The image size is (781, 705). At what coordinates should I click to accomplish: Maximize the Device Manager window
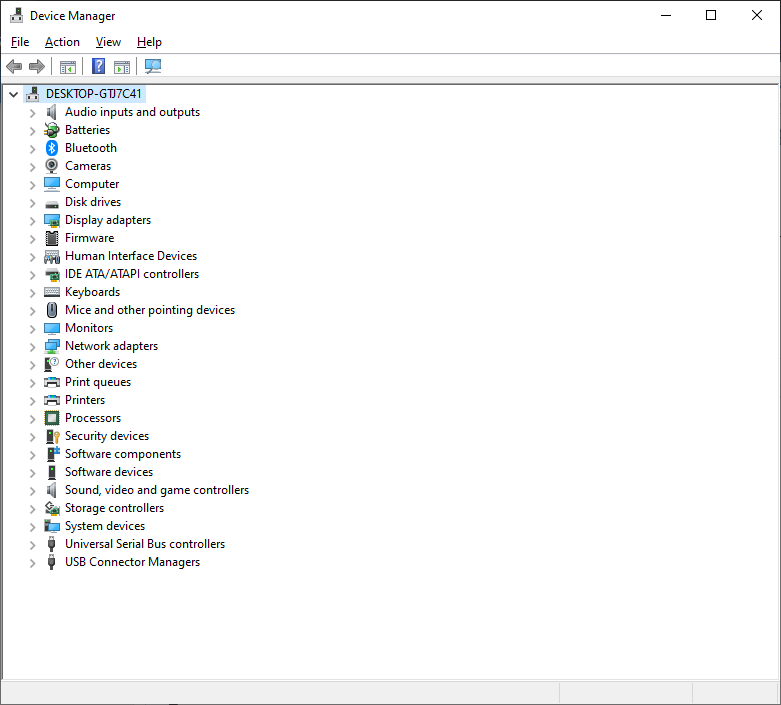pyautogui.click(x=711, y=15)
